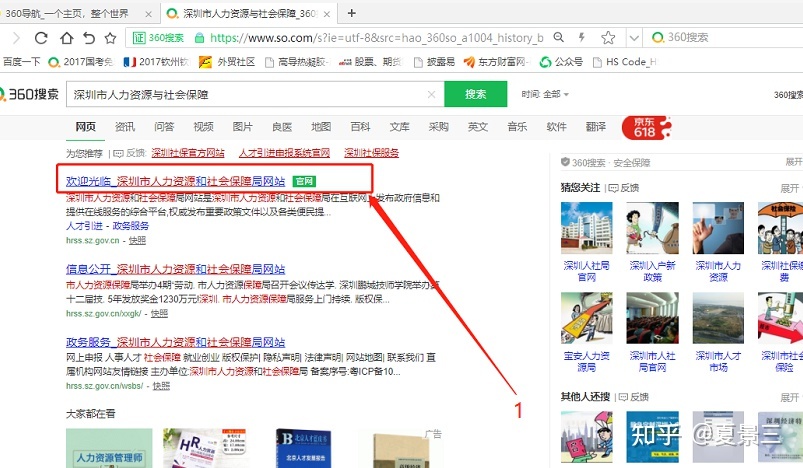Open suggested search 深圳社保官方网站
Screen dimensions: 803x468
click(x=187, y=153)
